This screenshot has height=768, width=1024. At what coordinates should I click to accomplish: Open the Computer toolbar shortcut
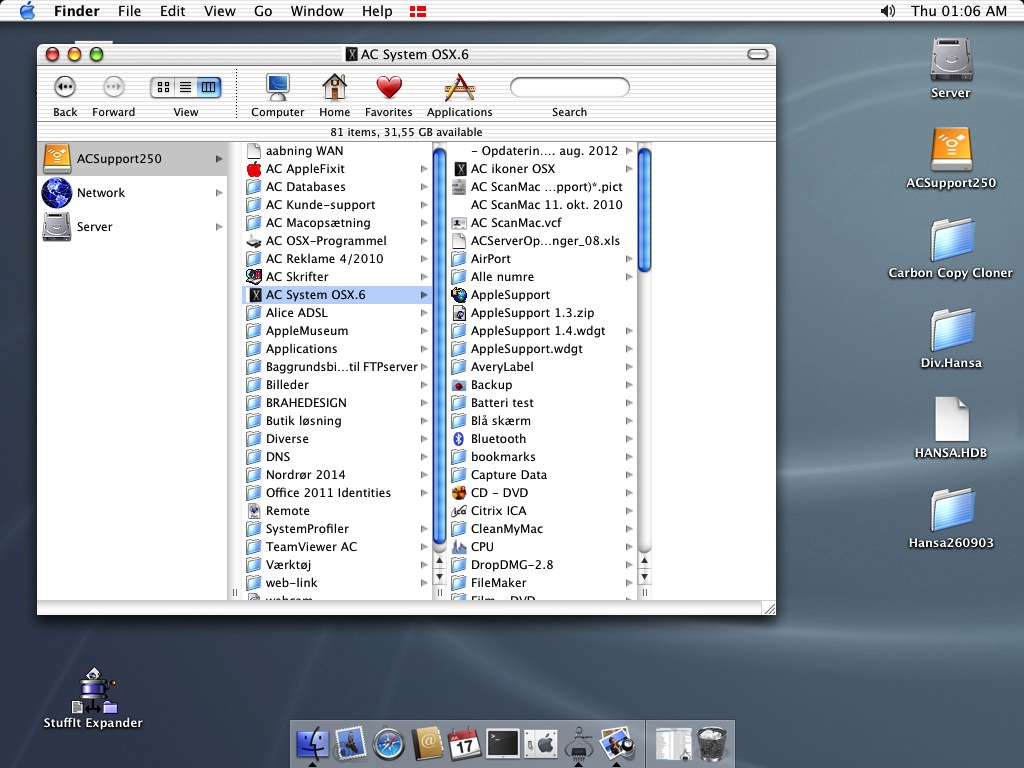278,87
